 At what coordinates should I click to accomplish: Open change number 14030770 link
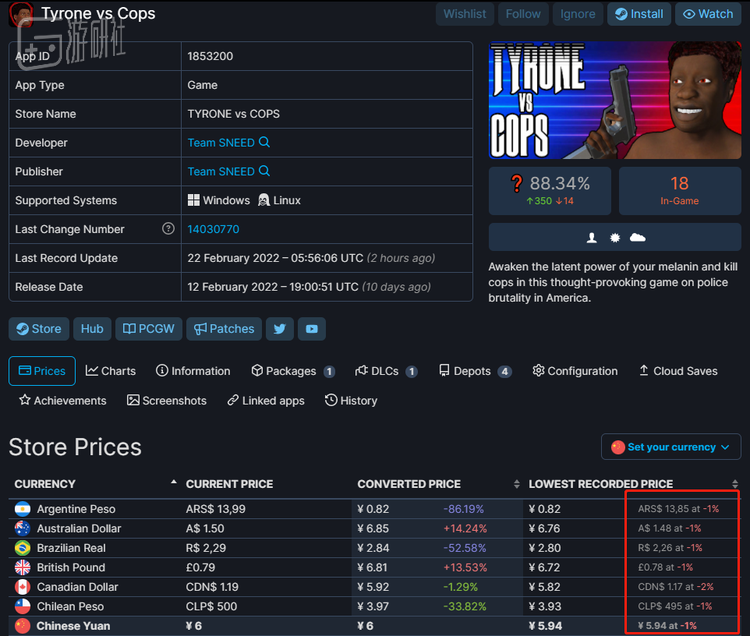(213, 229)
